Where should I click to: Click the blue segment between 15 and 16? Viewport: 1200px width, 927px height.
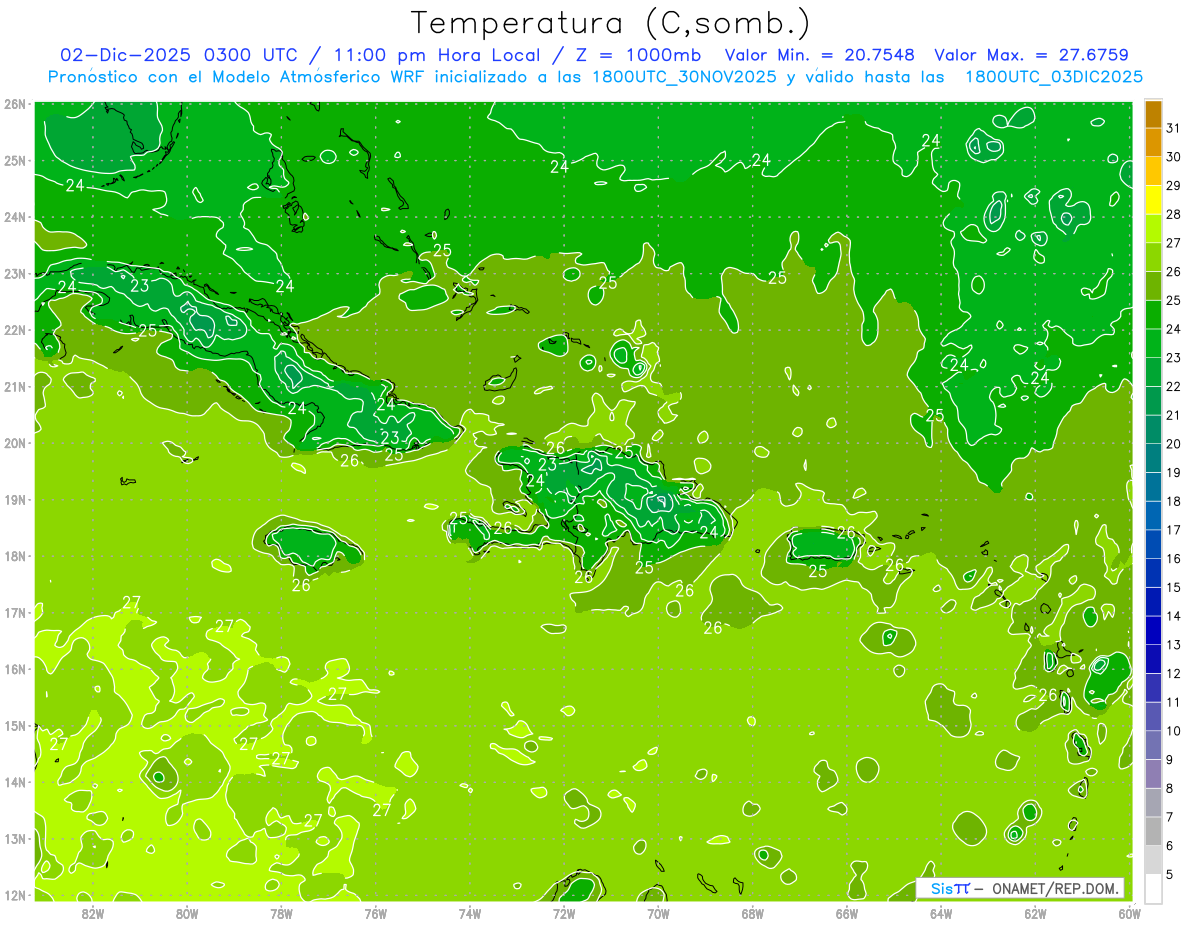[1153, 573]
